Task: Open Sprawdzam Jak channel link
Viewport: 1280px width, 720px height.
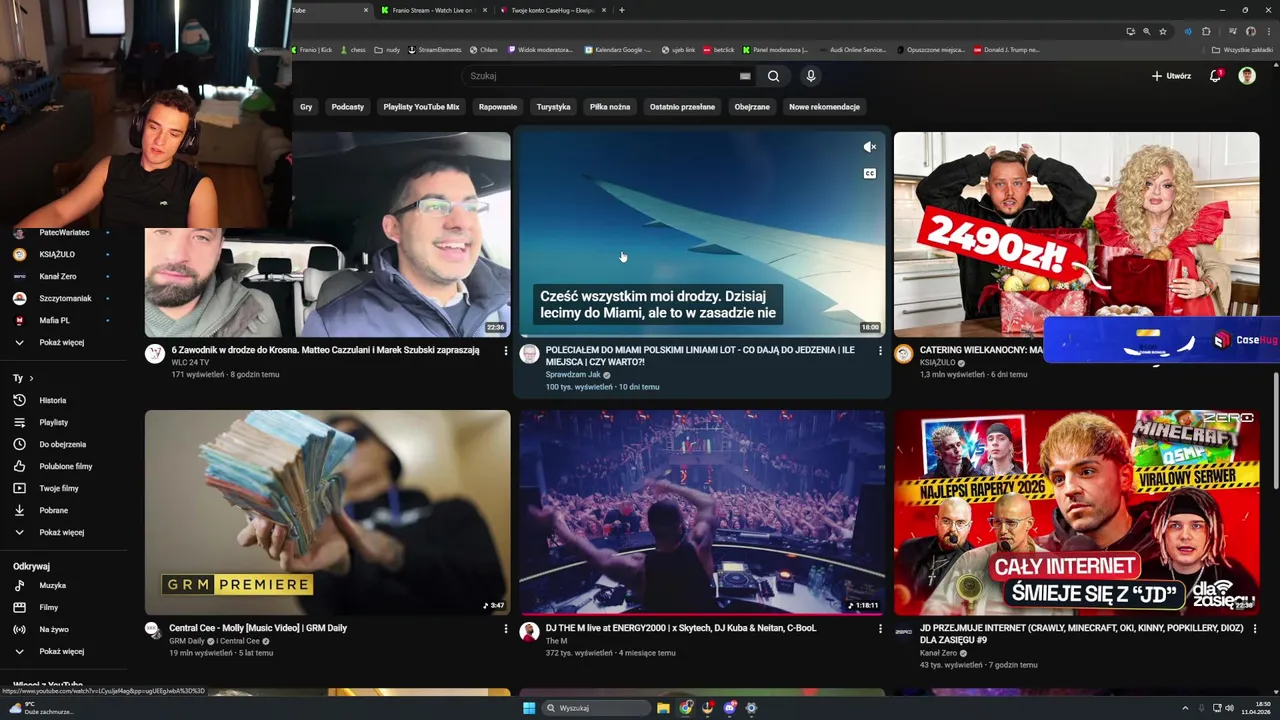Action: 573,374
